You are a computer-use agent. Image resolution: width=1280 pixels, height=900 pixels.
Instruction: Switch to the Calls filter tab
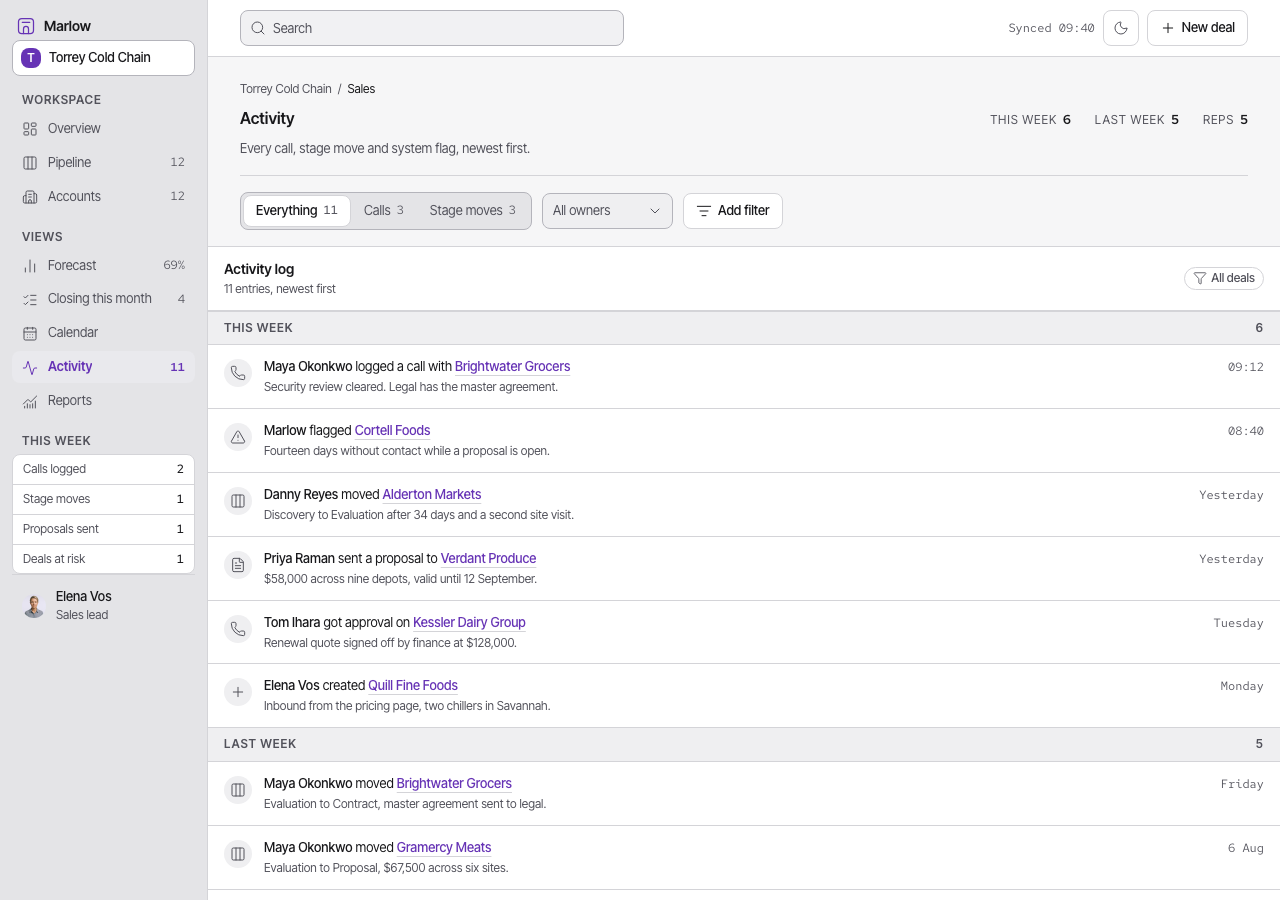coord(384,210)
